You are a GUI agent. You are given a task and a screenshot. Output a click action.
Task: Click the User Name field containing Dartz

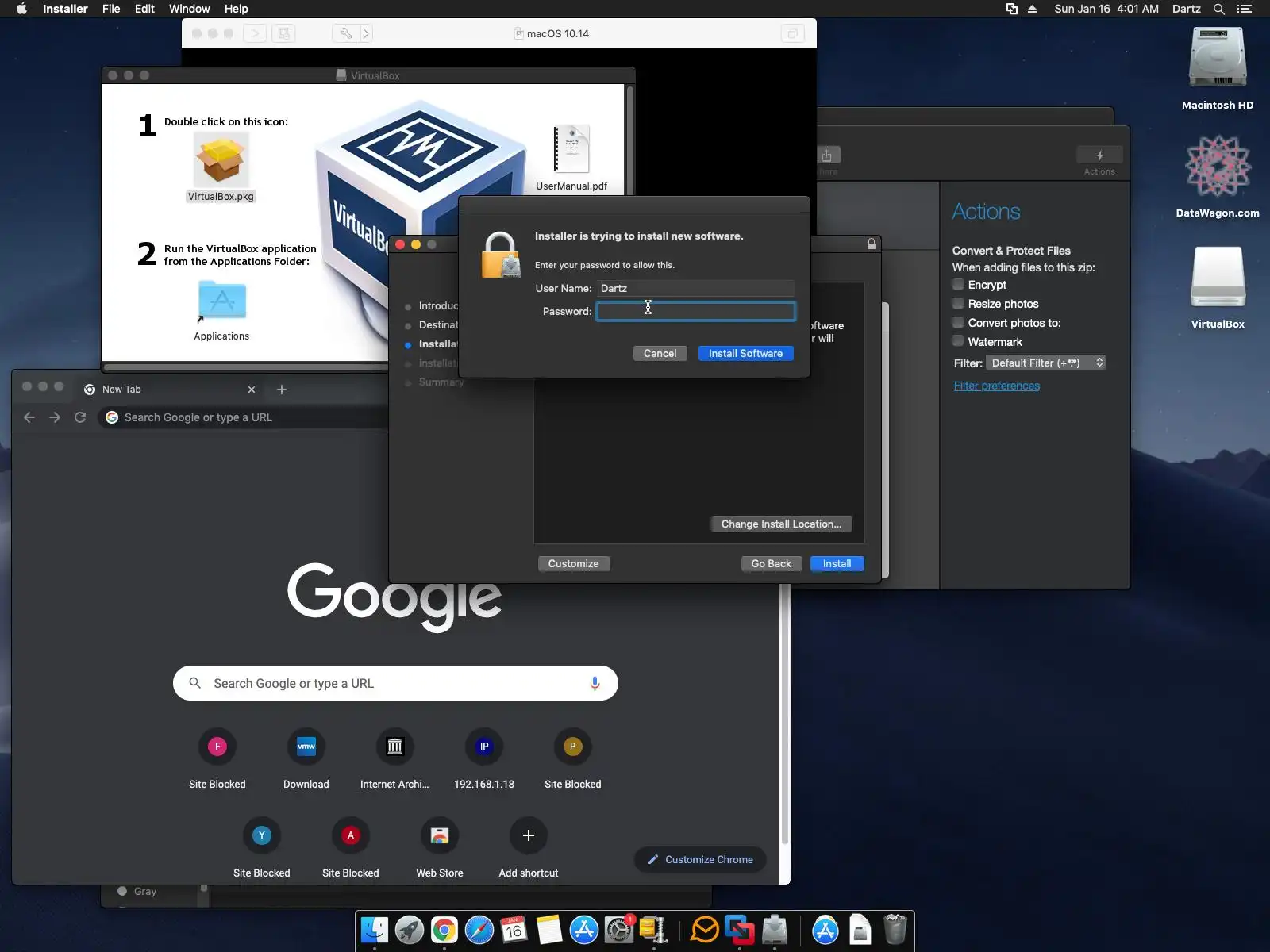tap(695, 288)
